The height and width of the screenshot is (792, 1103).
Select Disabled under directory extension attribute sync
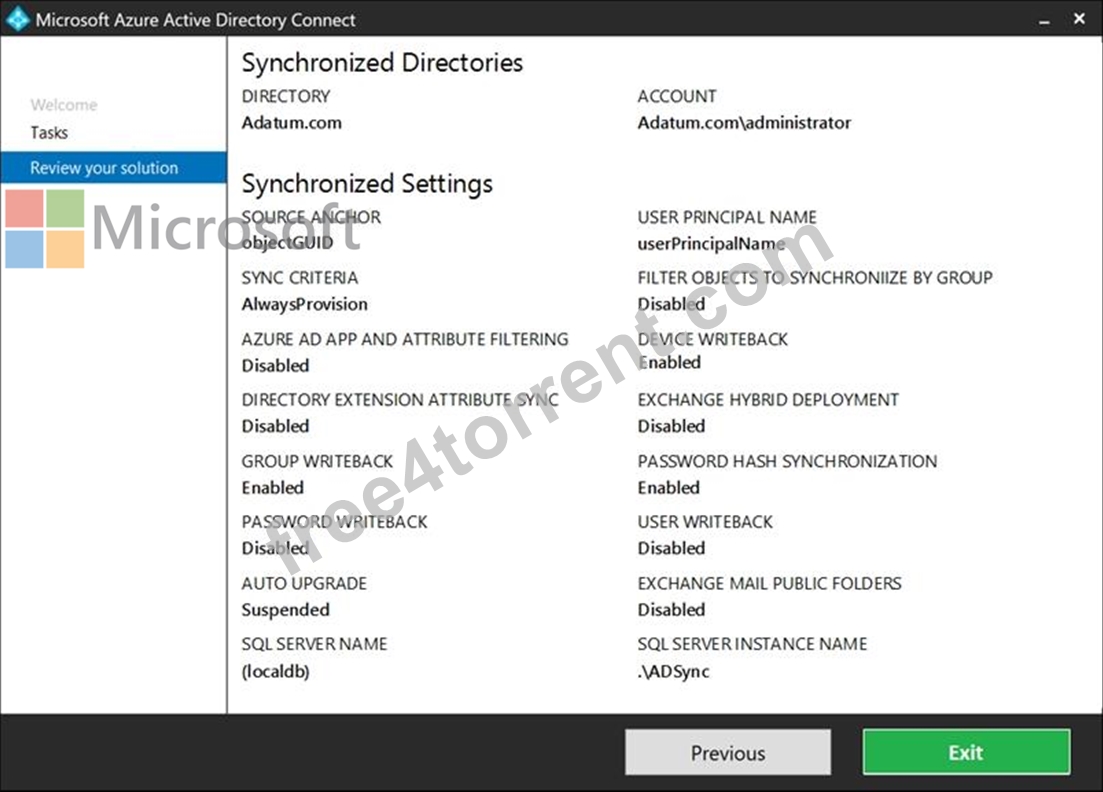click(x=276, y=426)
